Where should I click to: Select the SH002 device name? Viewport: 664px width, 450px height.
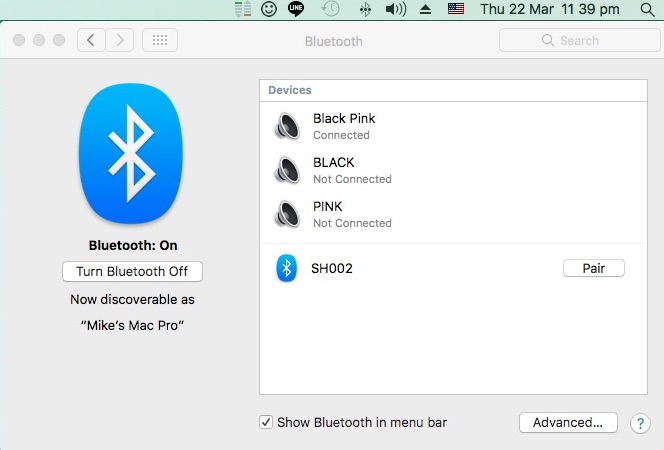pyautogui.click(x=332, y=268)
